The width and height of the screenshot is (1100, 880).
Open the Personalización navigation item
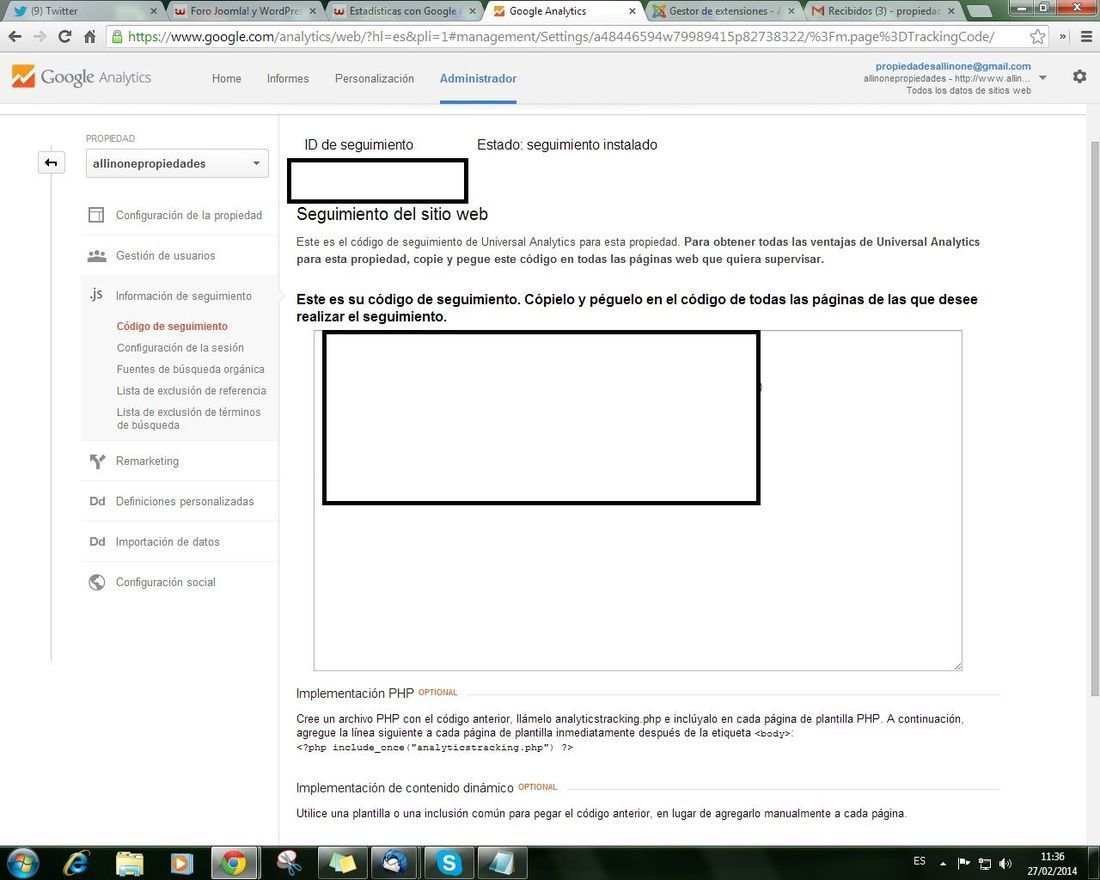pyautogui.click(x=375, y=79)
